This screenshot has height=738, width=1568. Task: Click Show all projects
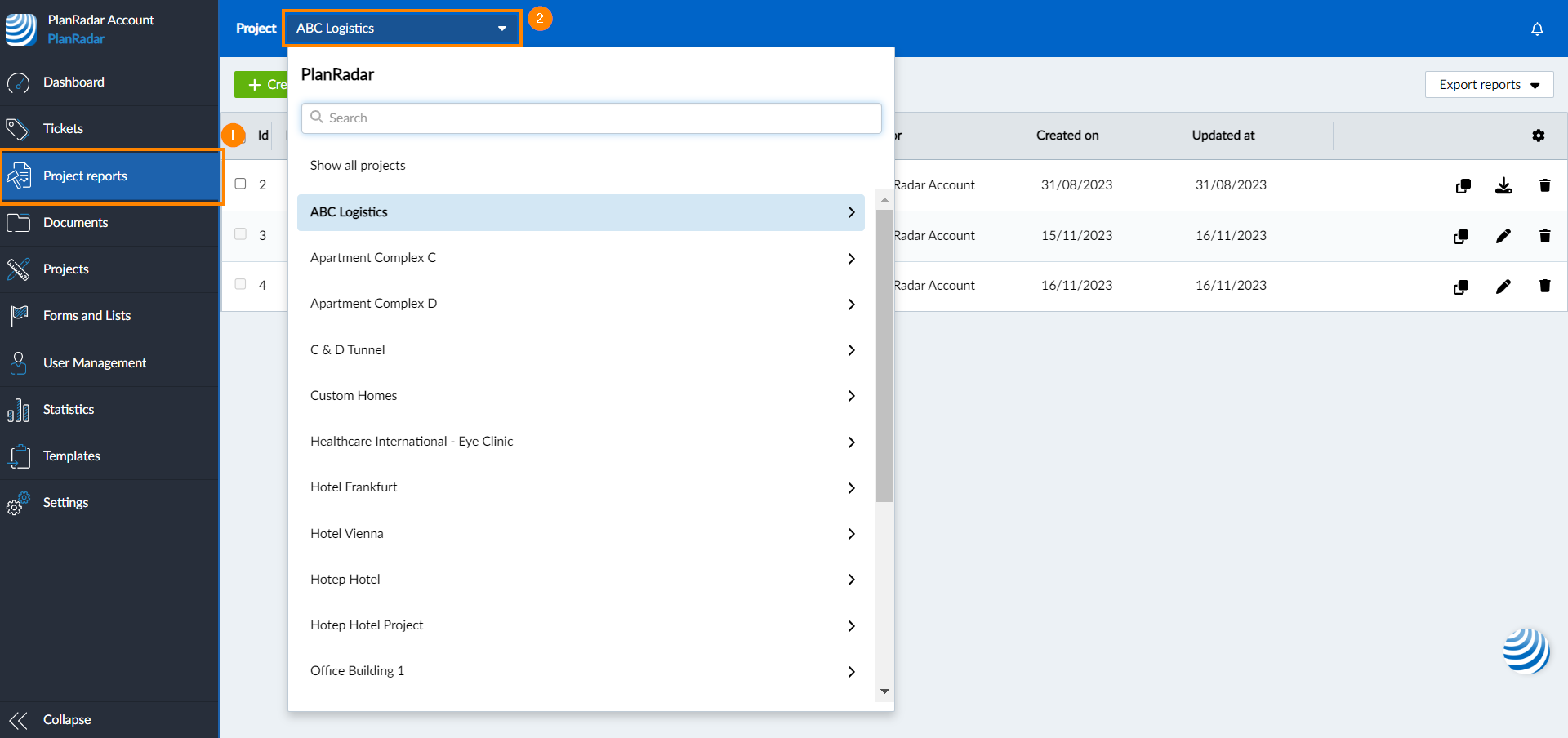(x=358, y=165)
